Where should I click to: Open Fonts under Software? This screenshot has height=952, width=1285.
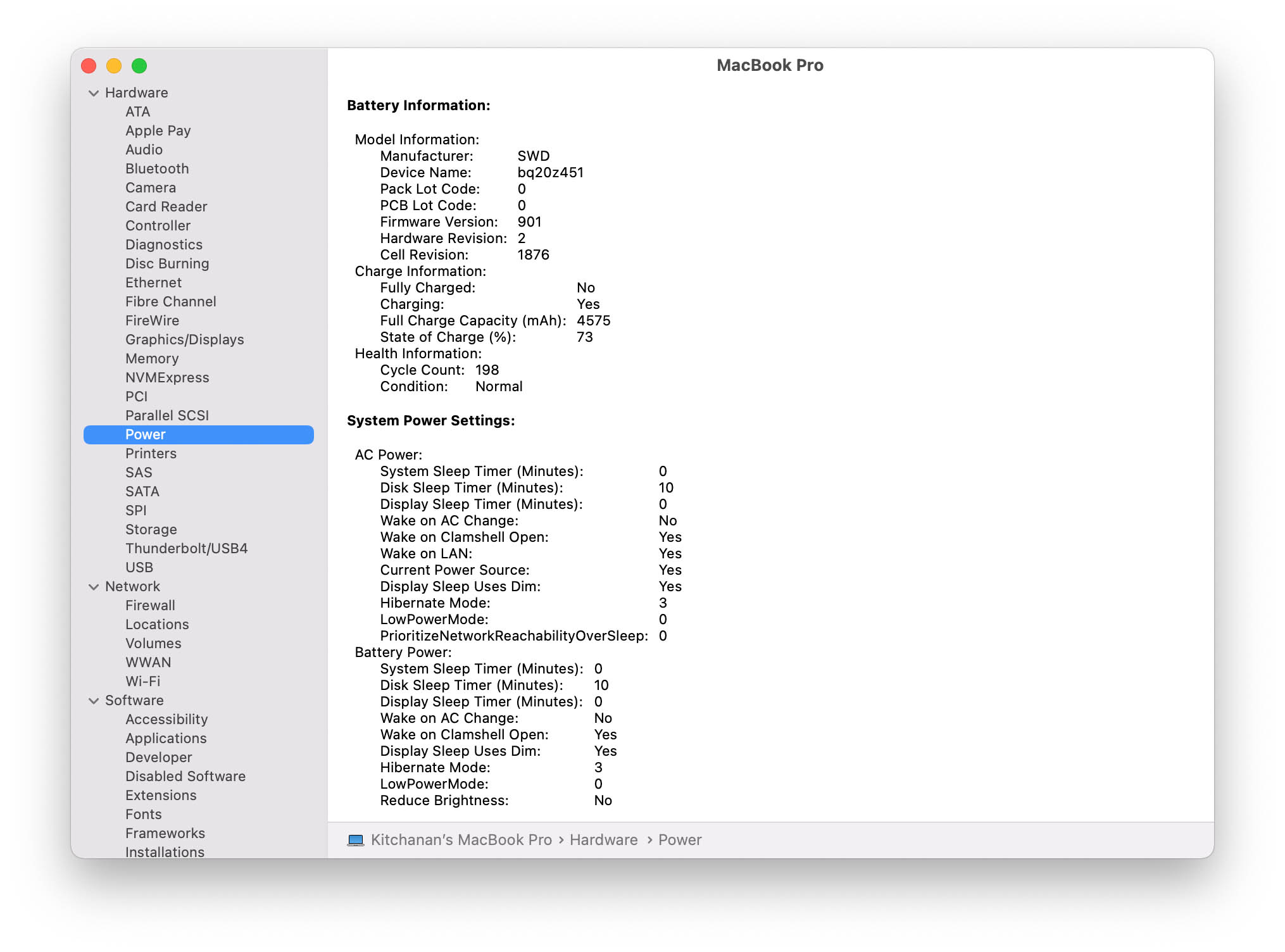(x=143, y=815)
